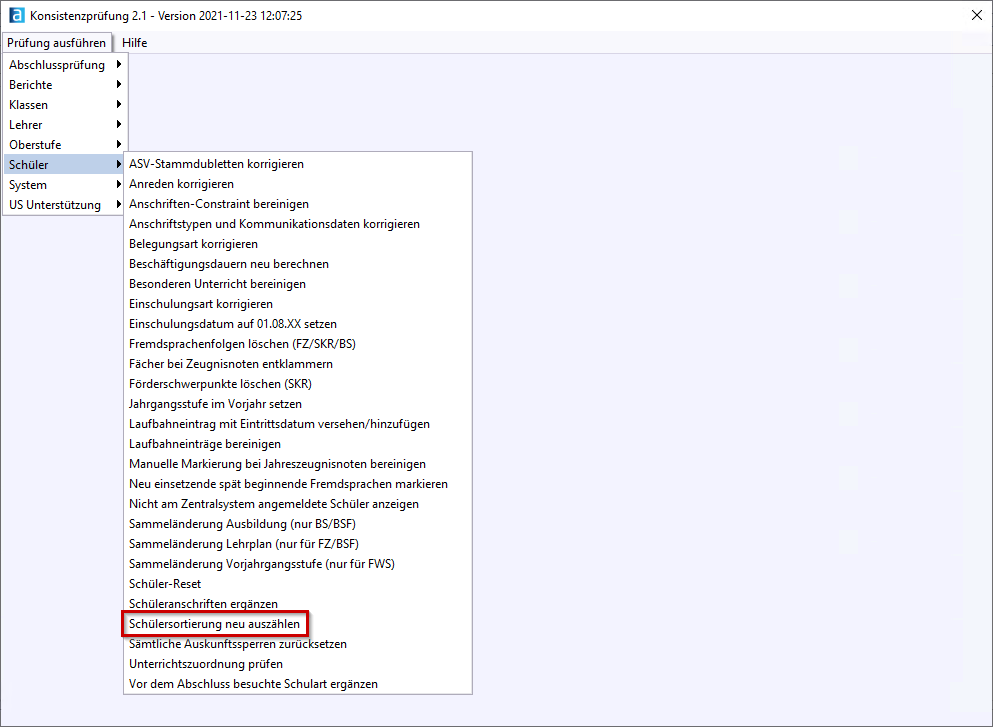Open the Prüfung ausführen menu
The width and height of the screenshot is (993, 727).
coord(56,42)
